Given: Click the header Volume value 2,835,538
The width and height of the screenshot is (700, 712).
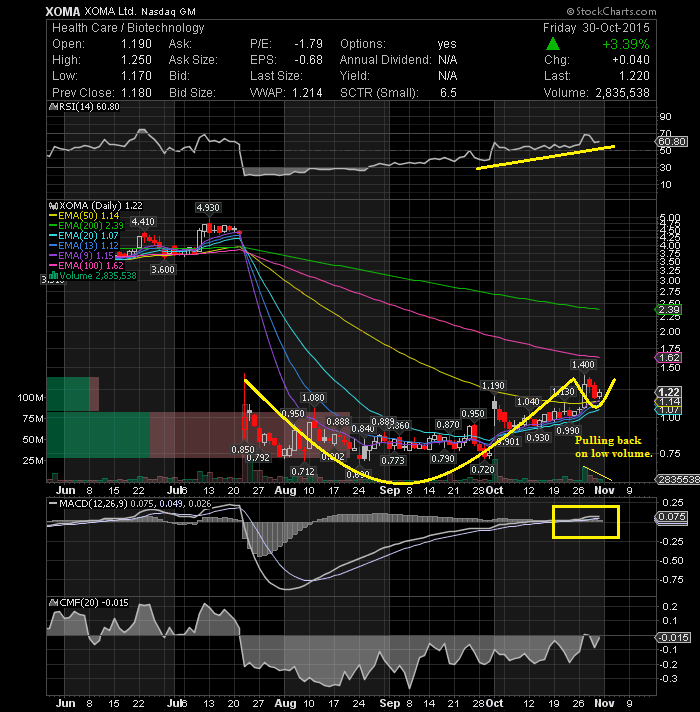Looking at the screenshot, I should coord(622,93).
